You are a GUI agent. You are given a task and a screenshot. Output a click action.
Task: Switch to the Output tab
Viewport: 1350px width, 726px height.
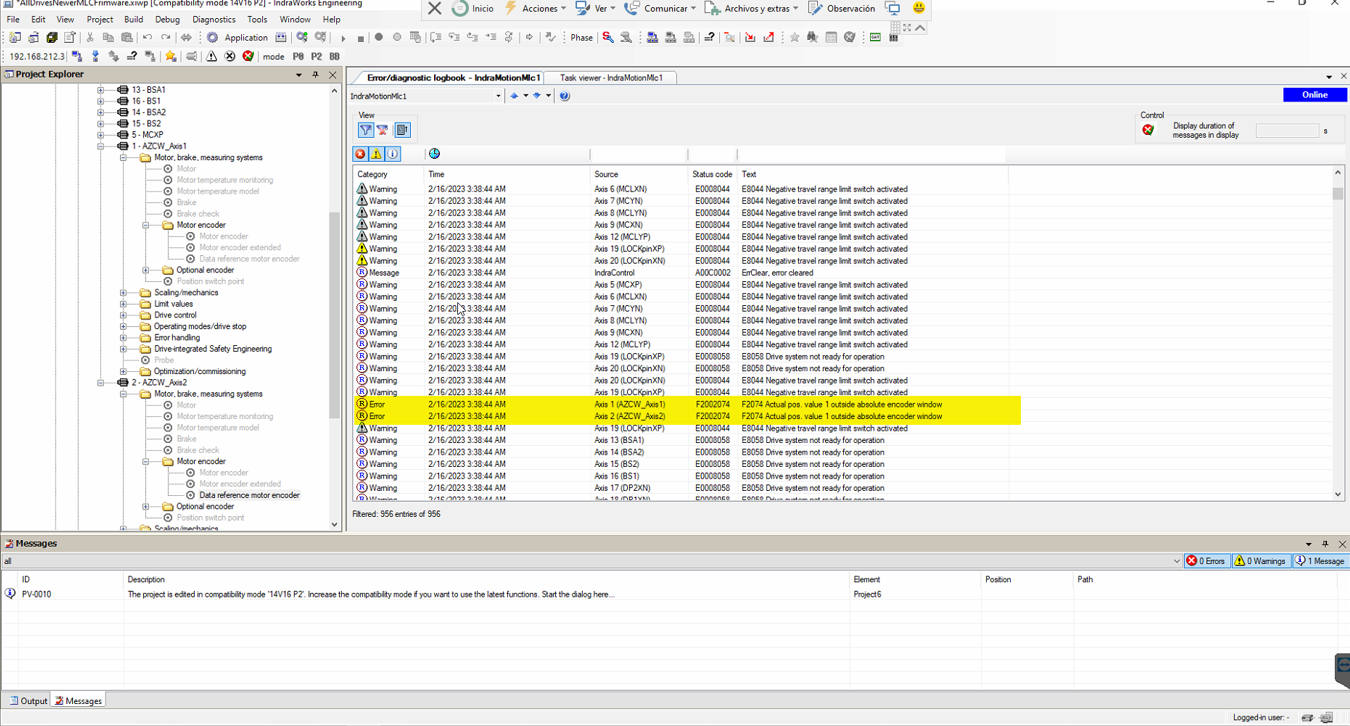[28, 701]
